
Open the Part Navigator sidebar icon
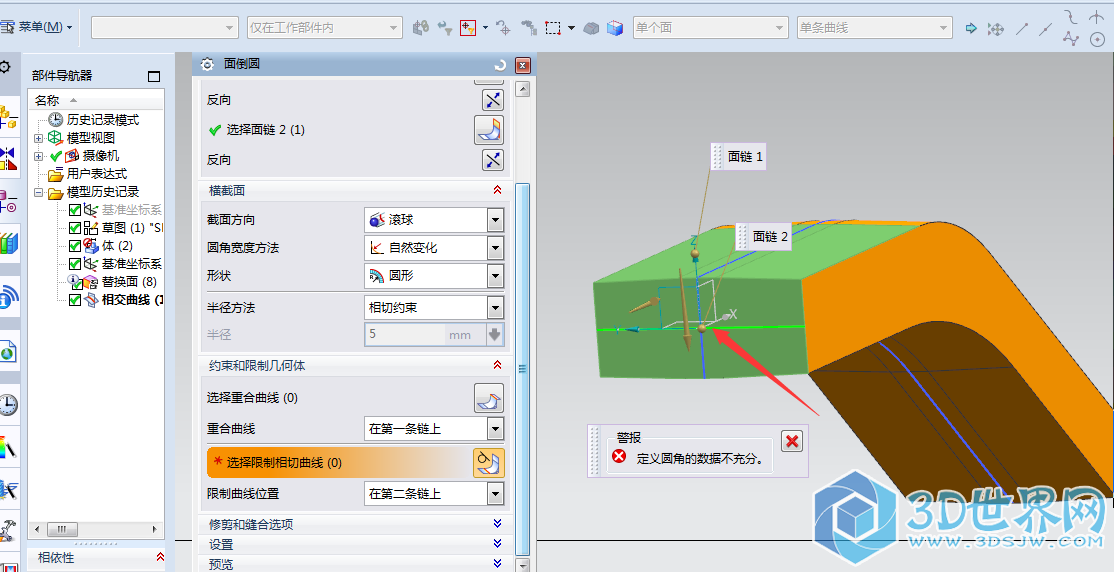9,202
